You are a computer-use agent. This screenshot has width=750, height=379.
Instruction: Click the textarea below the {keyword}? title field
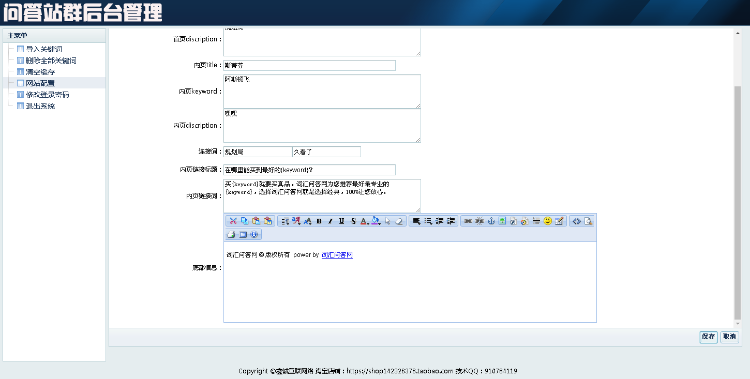point(322,196)
